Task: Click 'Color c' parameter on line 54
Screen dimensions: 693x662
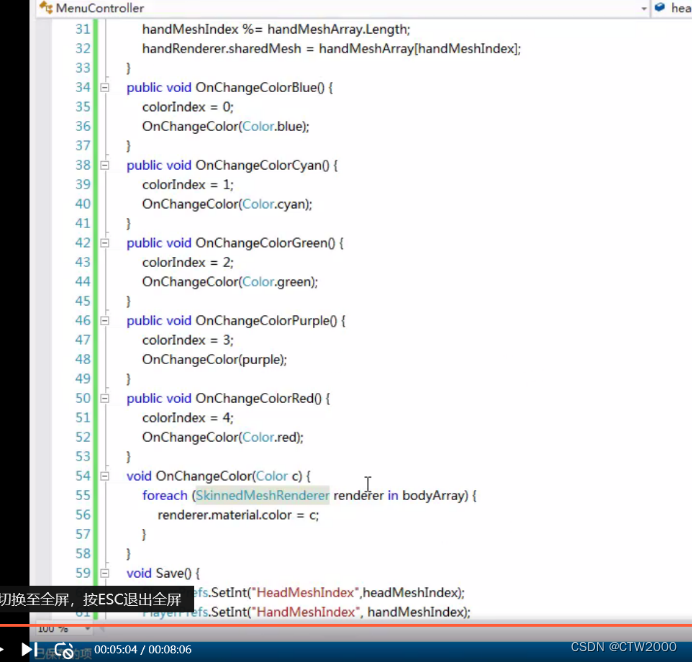Action: point(278,476)
